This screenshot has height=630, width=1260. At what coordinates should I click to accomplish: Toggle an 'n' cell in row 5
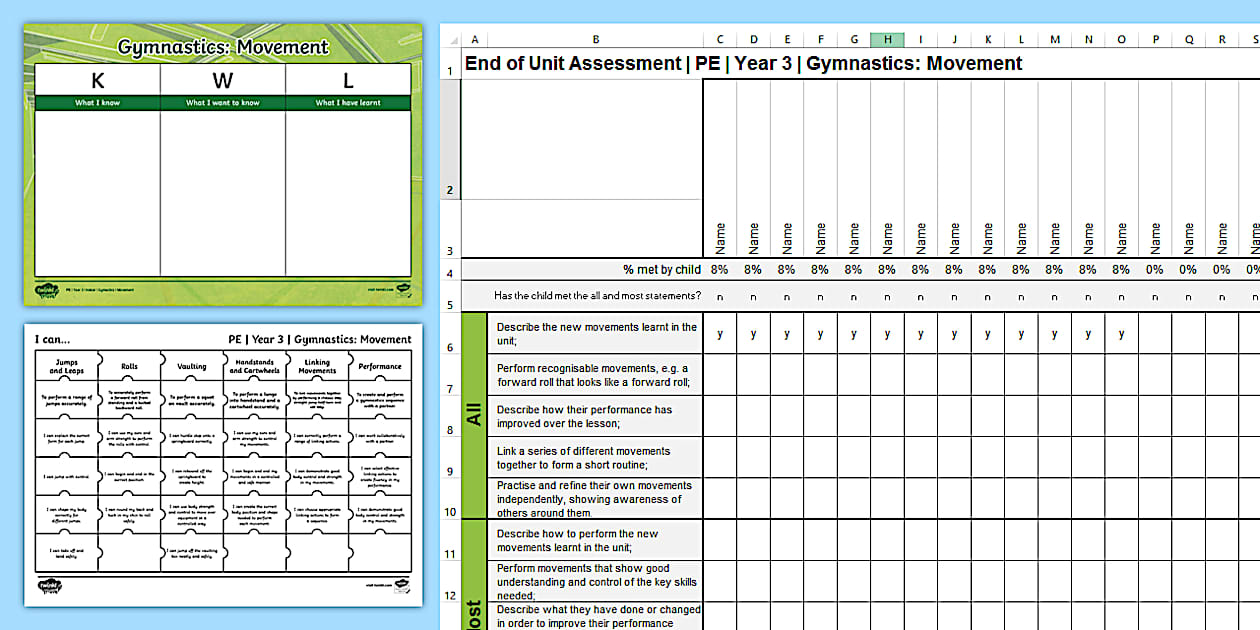[x=719, y=297]
